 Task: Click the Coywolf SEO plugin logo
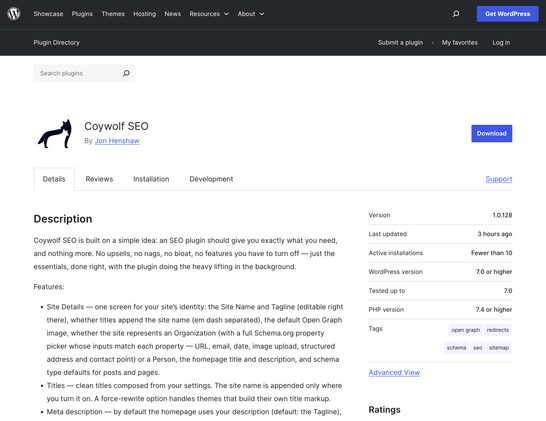point(55,134)
